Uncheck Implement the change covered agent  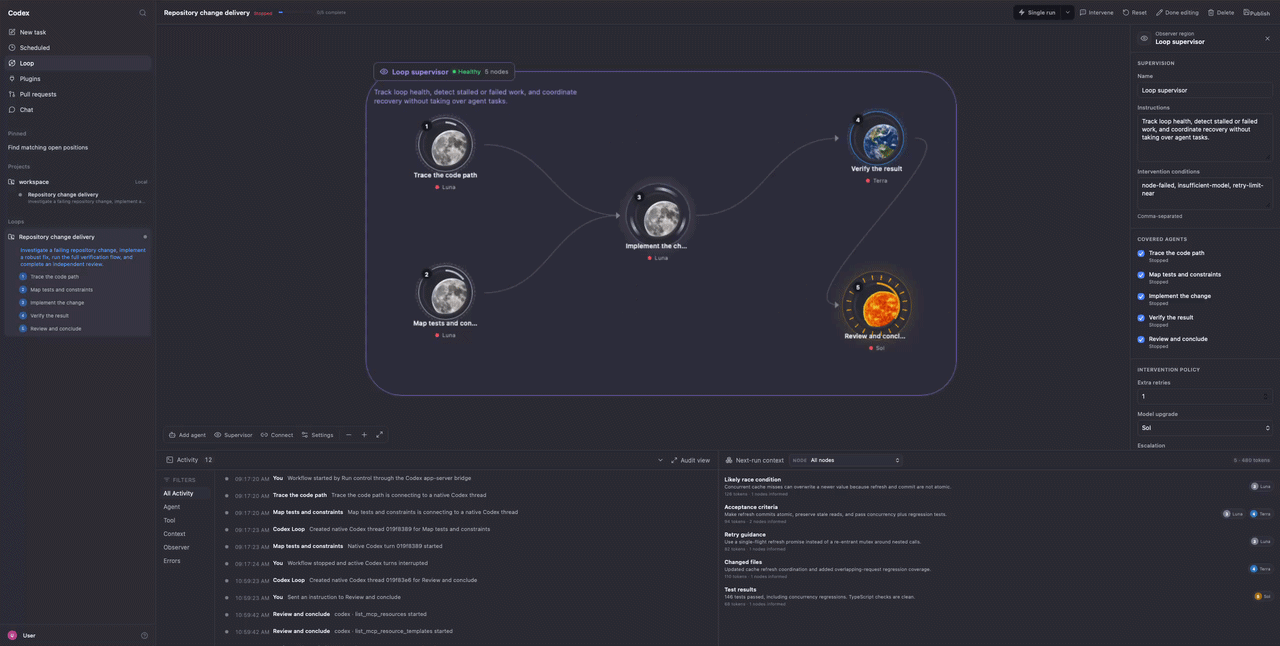coord(1141,296)
